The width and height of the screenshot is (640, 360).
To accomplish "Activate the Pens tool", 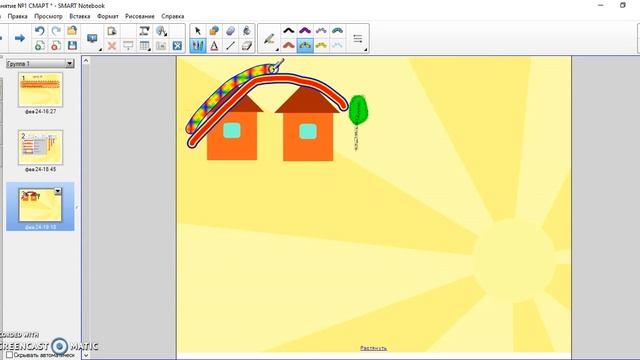I will click(198, 46).
